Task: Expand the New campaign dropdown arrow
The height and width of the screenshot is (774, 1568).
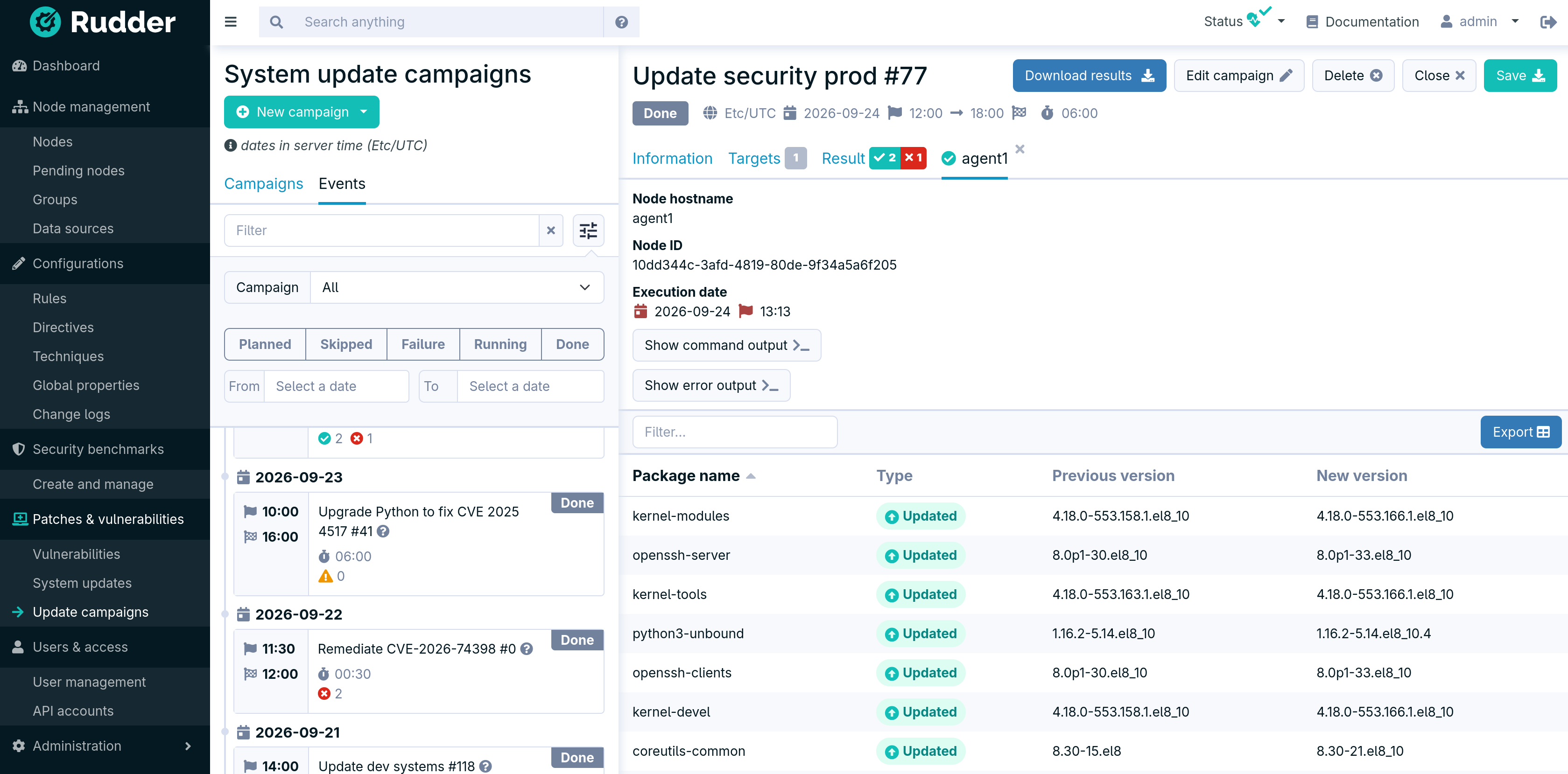Action: pos(364,112)
